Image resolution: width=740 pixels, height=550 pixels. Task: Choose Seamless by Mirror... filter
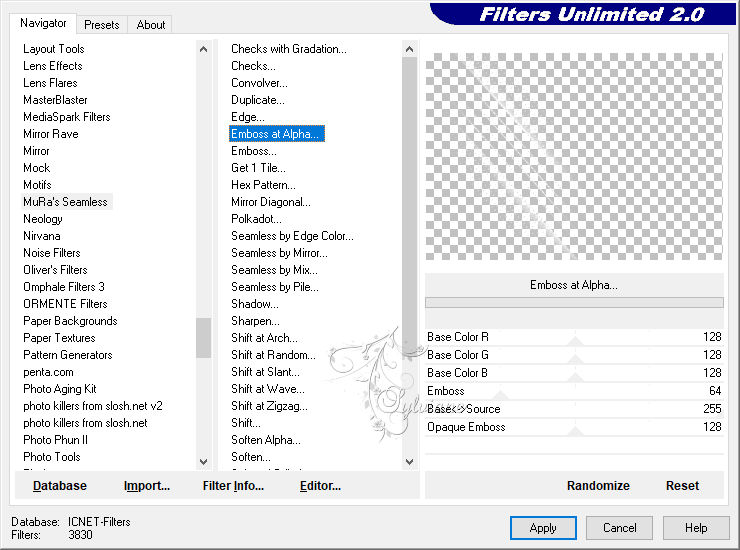click(279, 253)
